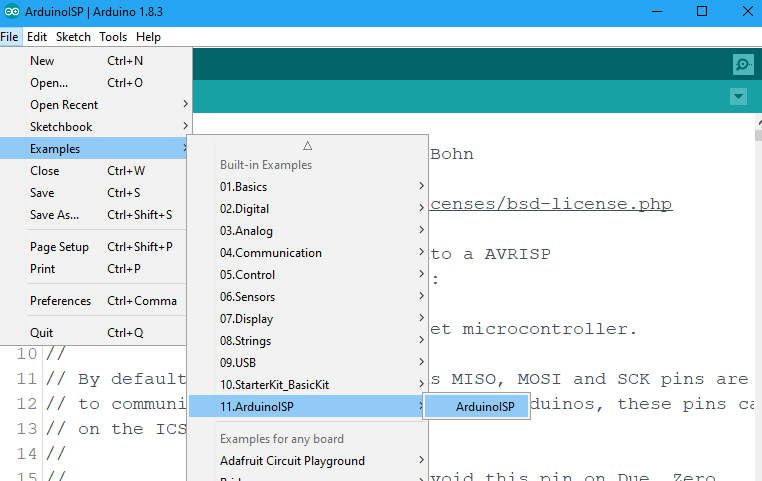Open Preferences from the File menu
Image resolution: width=762 pixels, height=481 pixels.
pyautogui.click(x=93, y=301)
